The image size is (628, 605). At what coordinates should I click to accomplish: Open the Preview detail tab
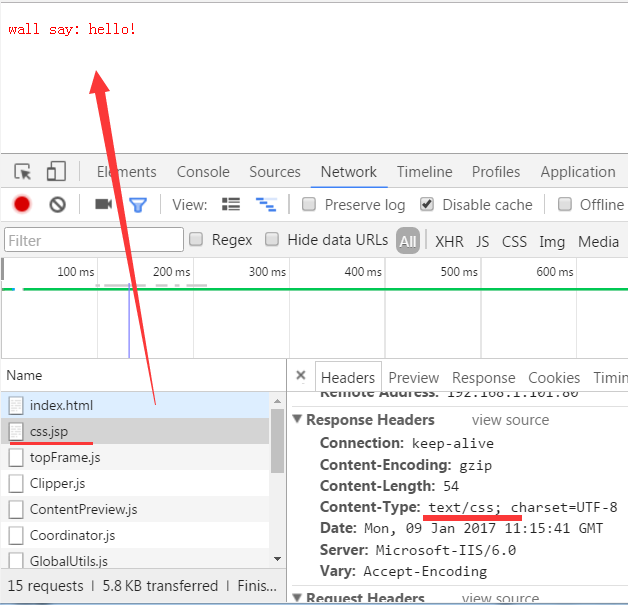(x=414, y=378)
